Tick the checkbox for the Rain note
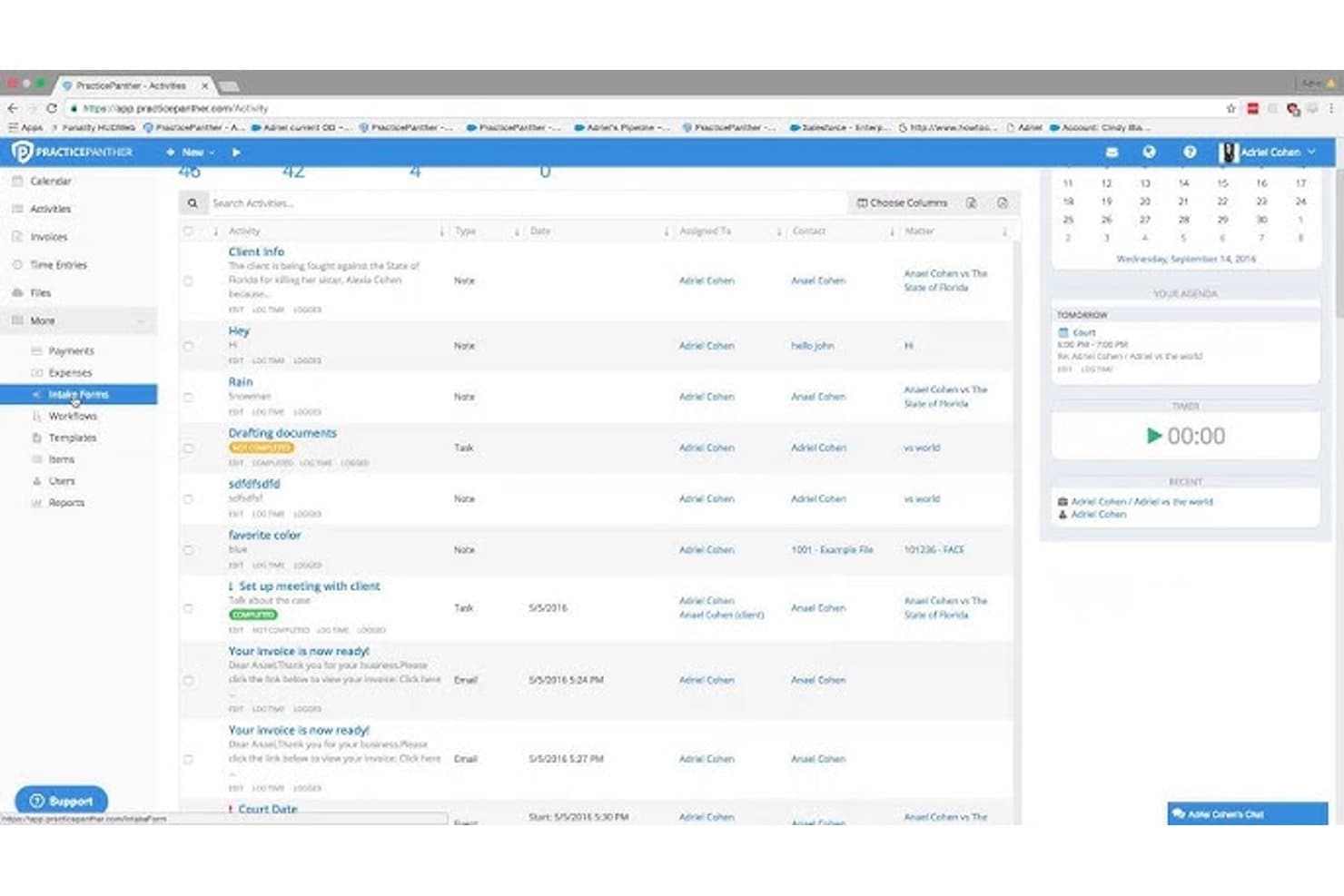1344x896 pixels. click(x=189, y=397)
